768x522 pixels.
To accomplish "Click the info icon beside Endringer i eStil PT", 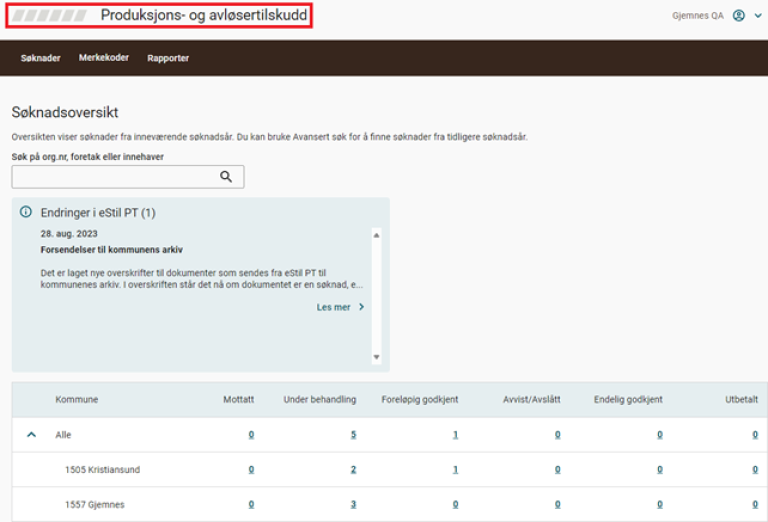I will tap(26, 212).
